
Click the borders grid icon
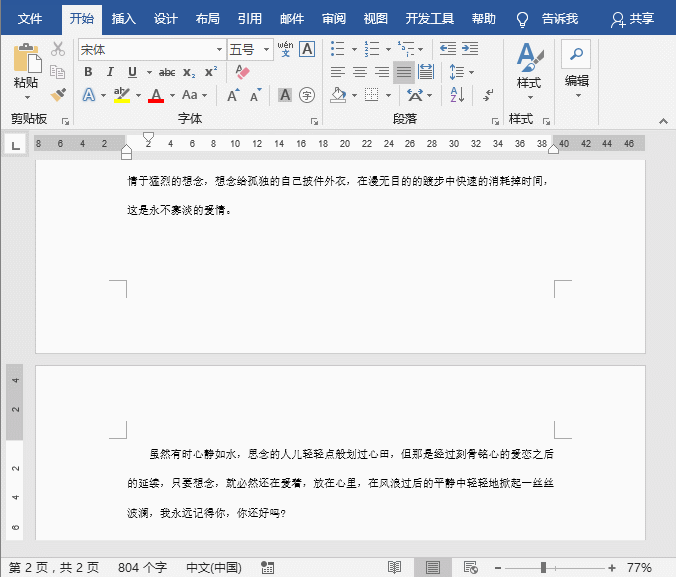coord(371,95)
